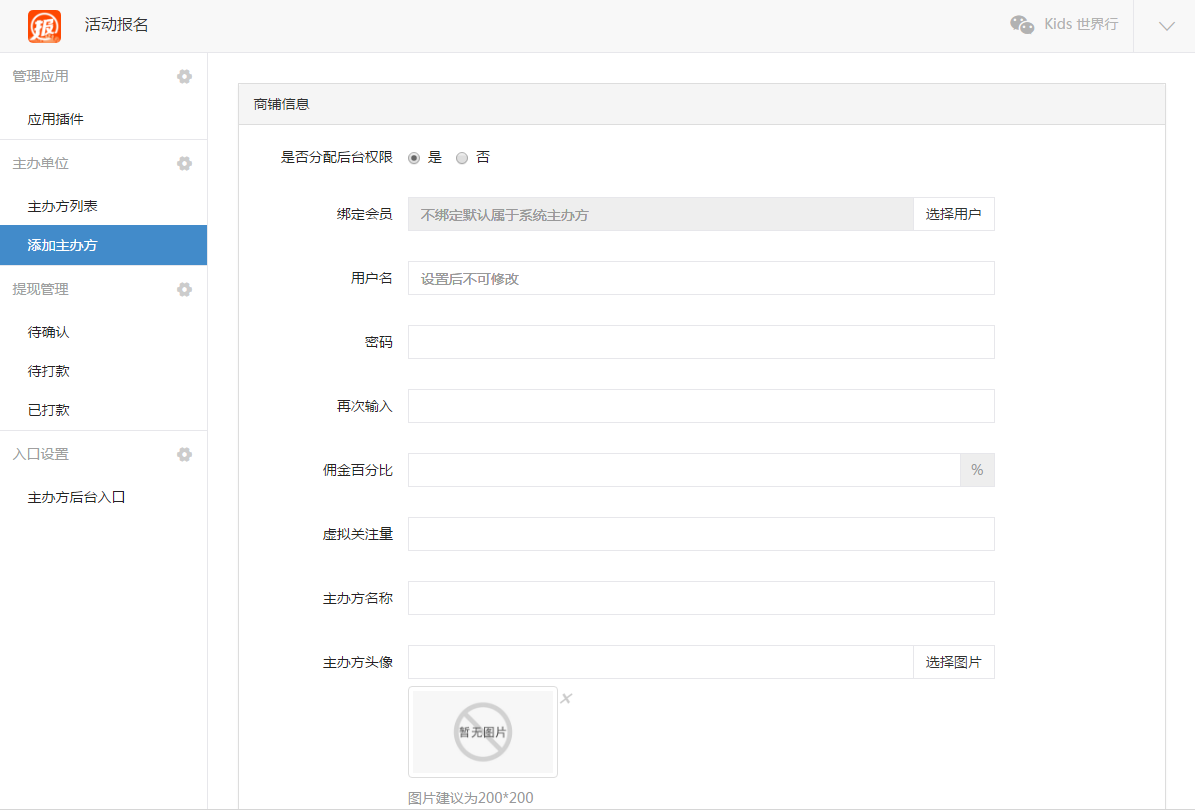Image resolution: width=1195 pixels, height=810 pixels.
Task: Select 添加主办方 in the sidebar
Action: [x=104, y=245]
